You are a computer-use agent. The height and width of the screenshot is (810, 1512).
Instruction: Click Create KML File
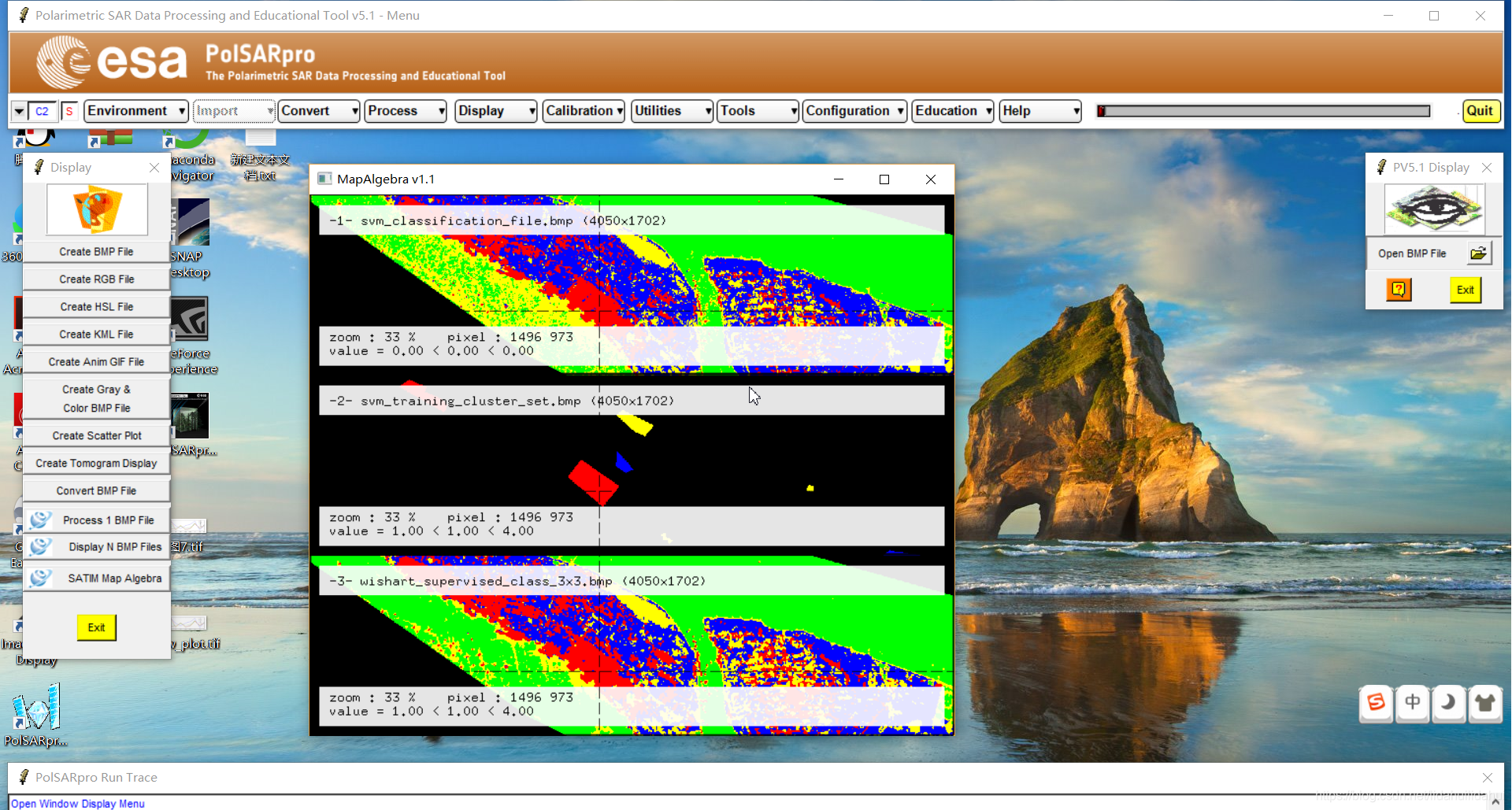pos(96,335)
